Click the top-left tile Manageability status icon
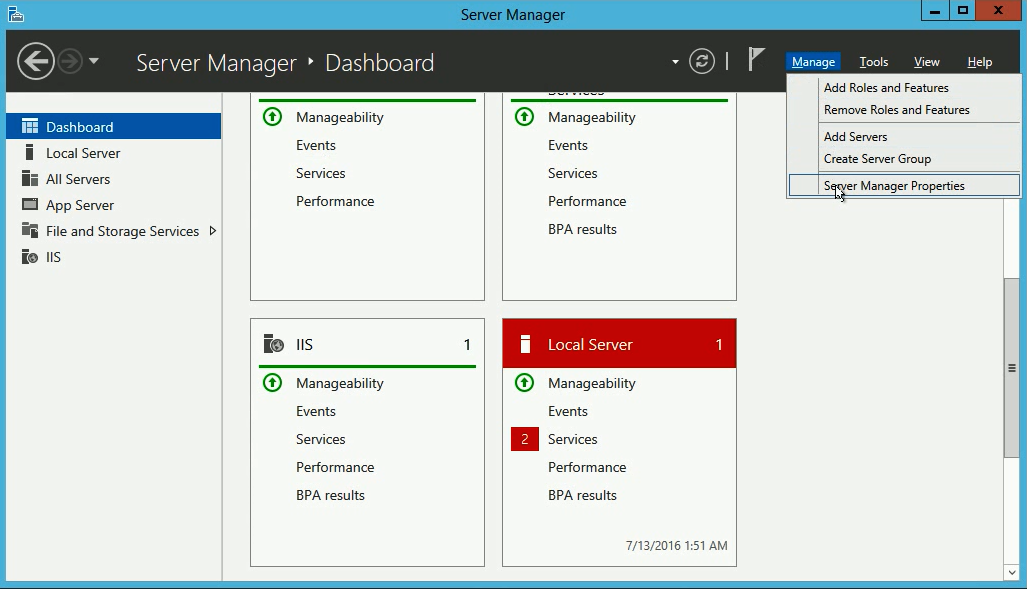The width and height of the screenshot is (1027, 589). pos(272,117)
